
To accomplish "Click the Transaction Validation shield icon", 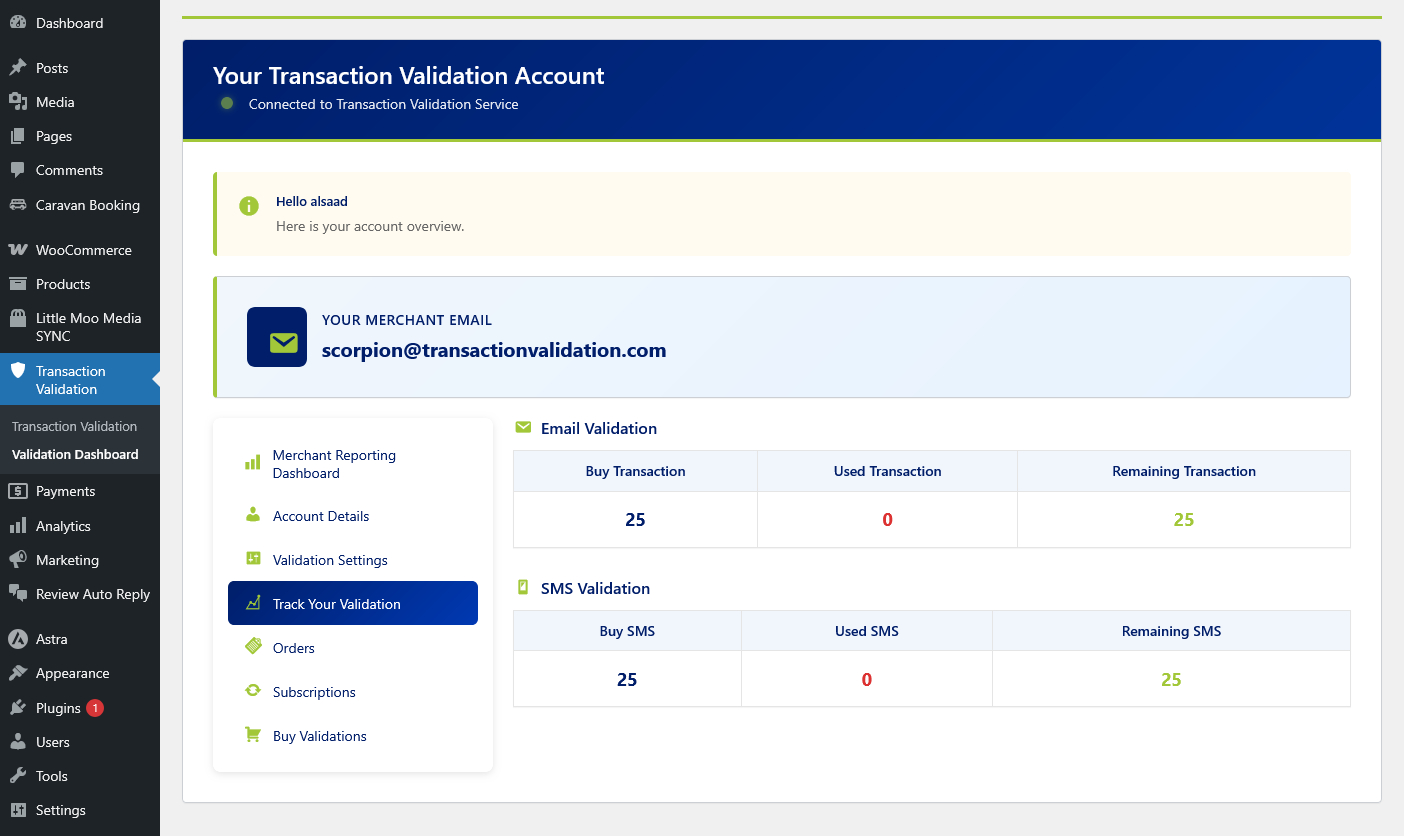I will click(17, 370).
